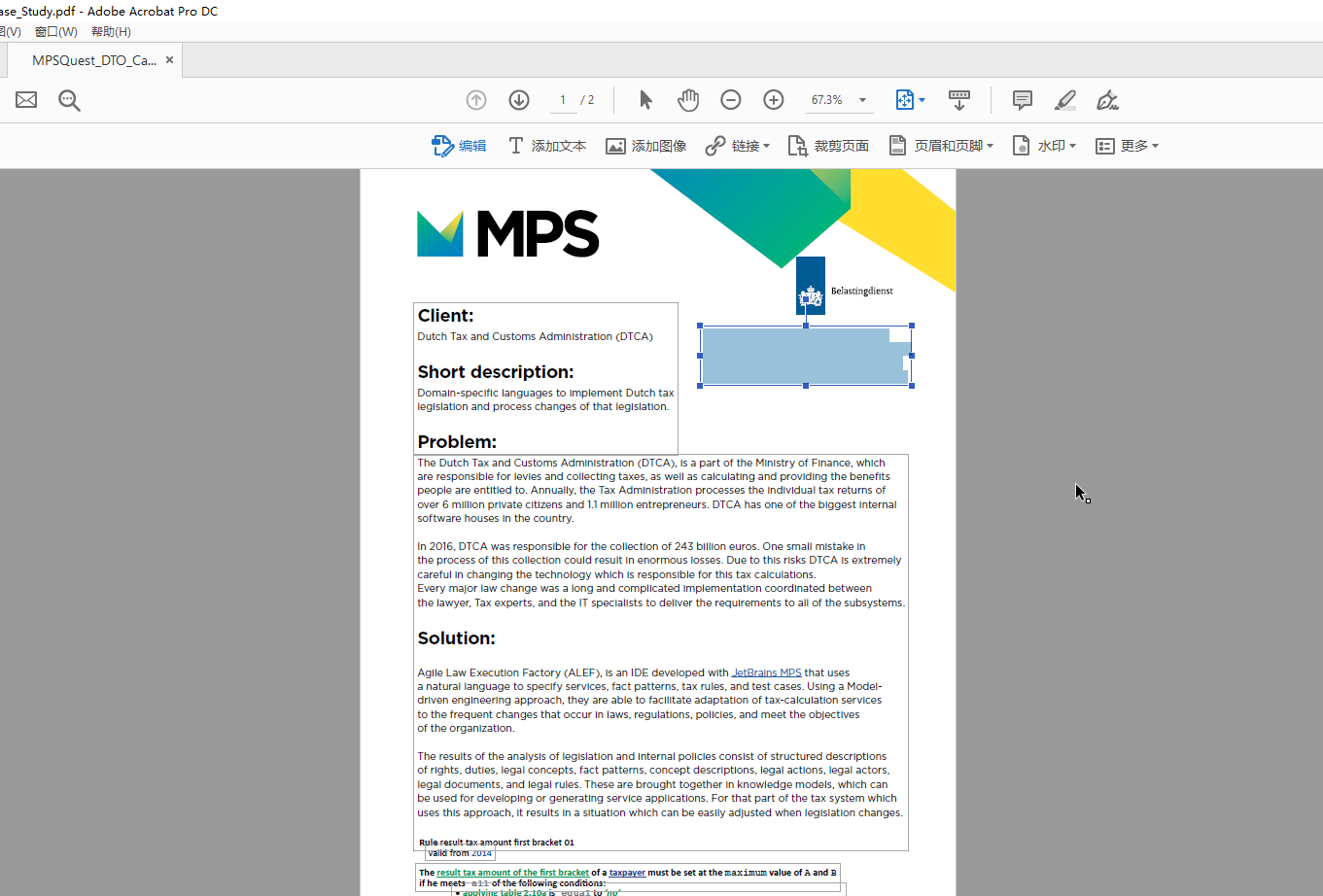Open the 水印 watermark dropdown
This screenshot has height=896, width=1323.
pyautogui.click(x=1045, y=146)
